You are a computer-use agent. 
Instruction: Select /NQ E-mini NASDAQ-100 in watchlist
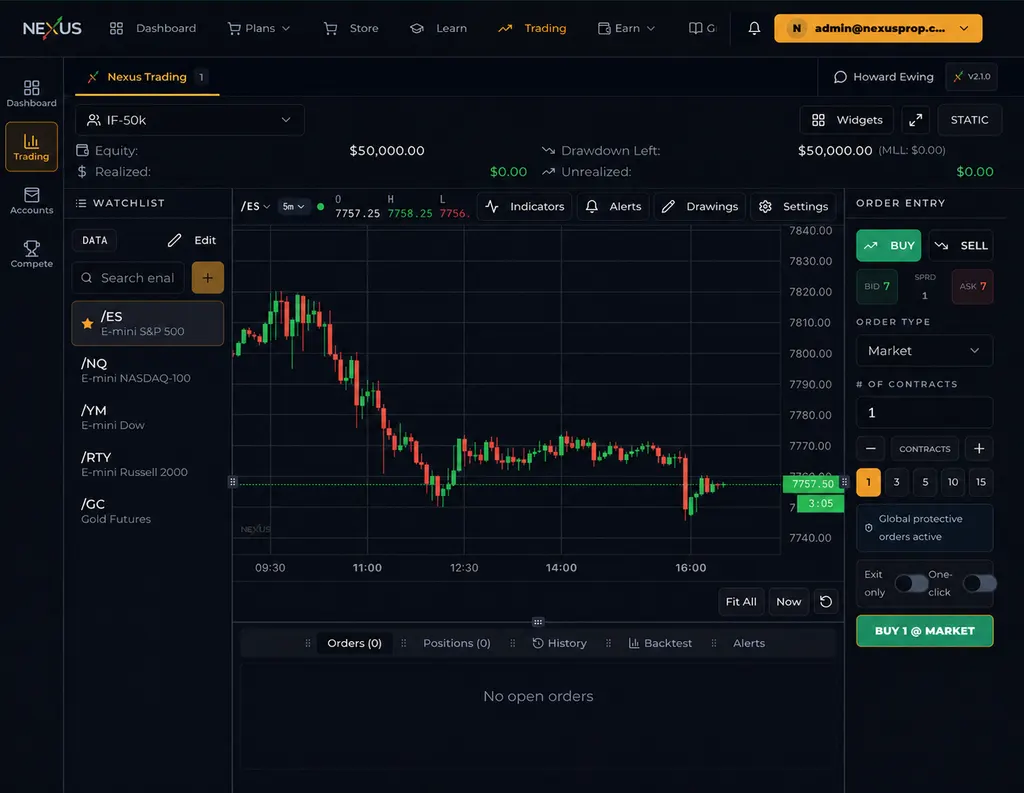148,370
